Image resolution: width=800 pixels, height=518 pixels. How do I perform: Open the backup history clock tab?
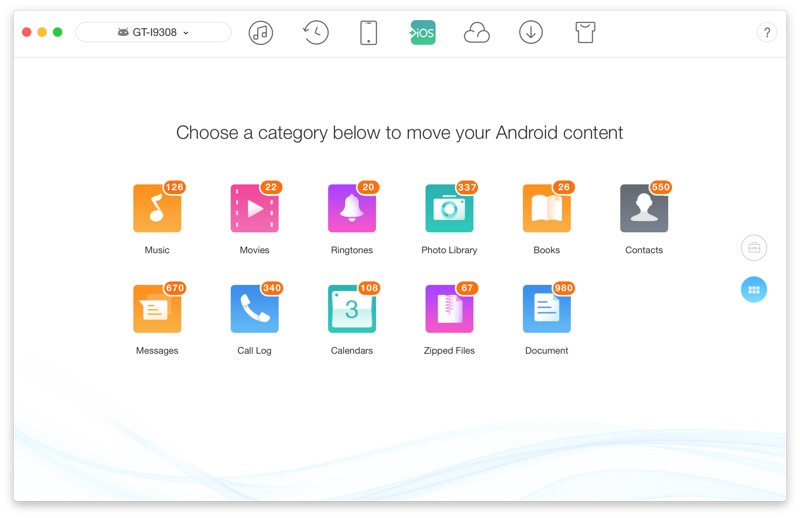(x=316, y=33)
